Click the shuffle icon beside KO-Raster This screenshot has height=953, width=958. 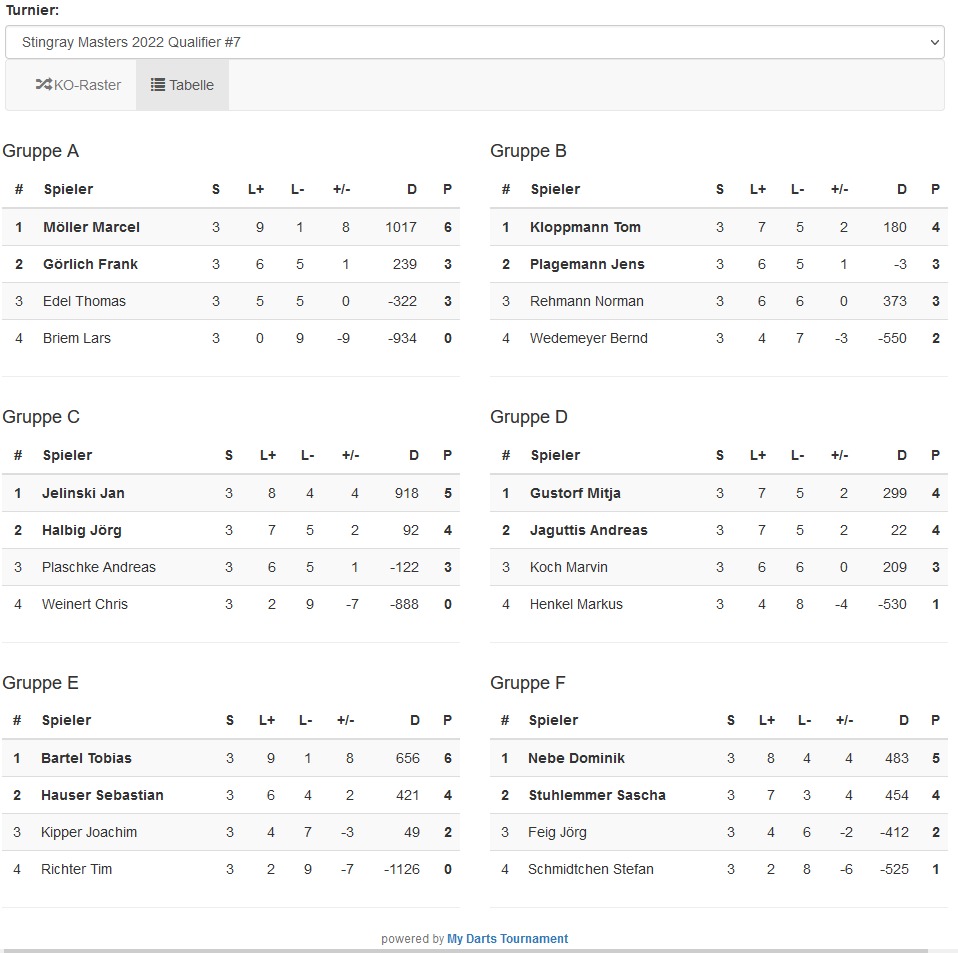click(43, 85)
